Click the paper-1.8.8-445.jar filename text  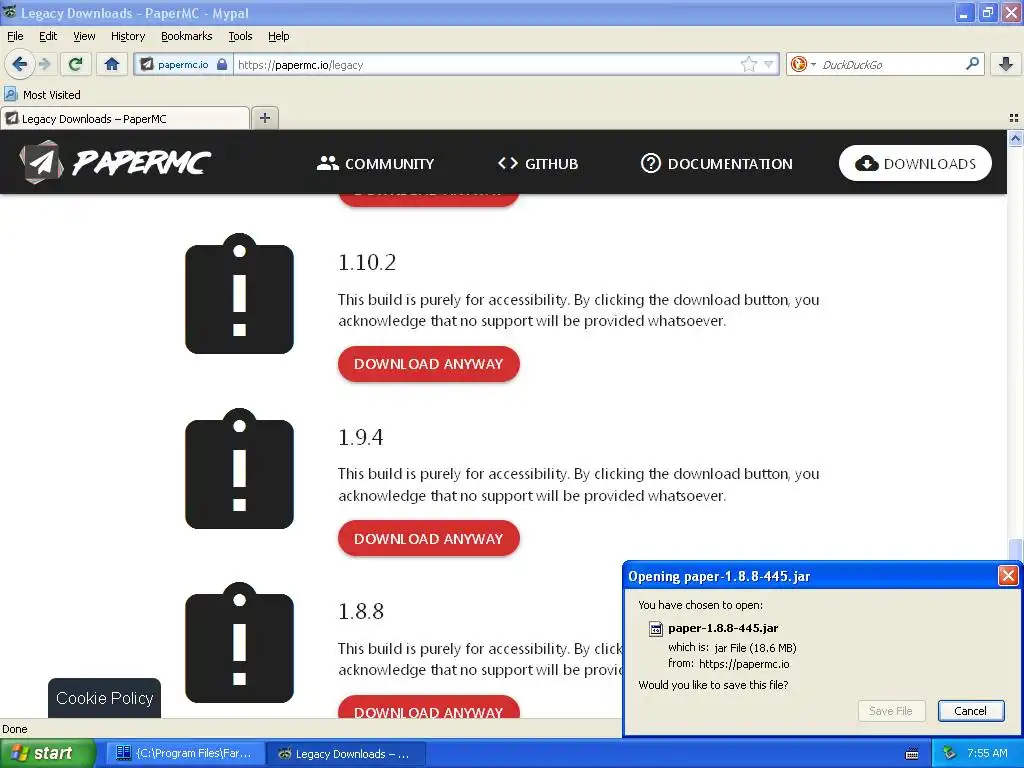tap(723, 628)
